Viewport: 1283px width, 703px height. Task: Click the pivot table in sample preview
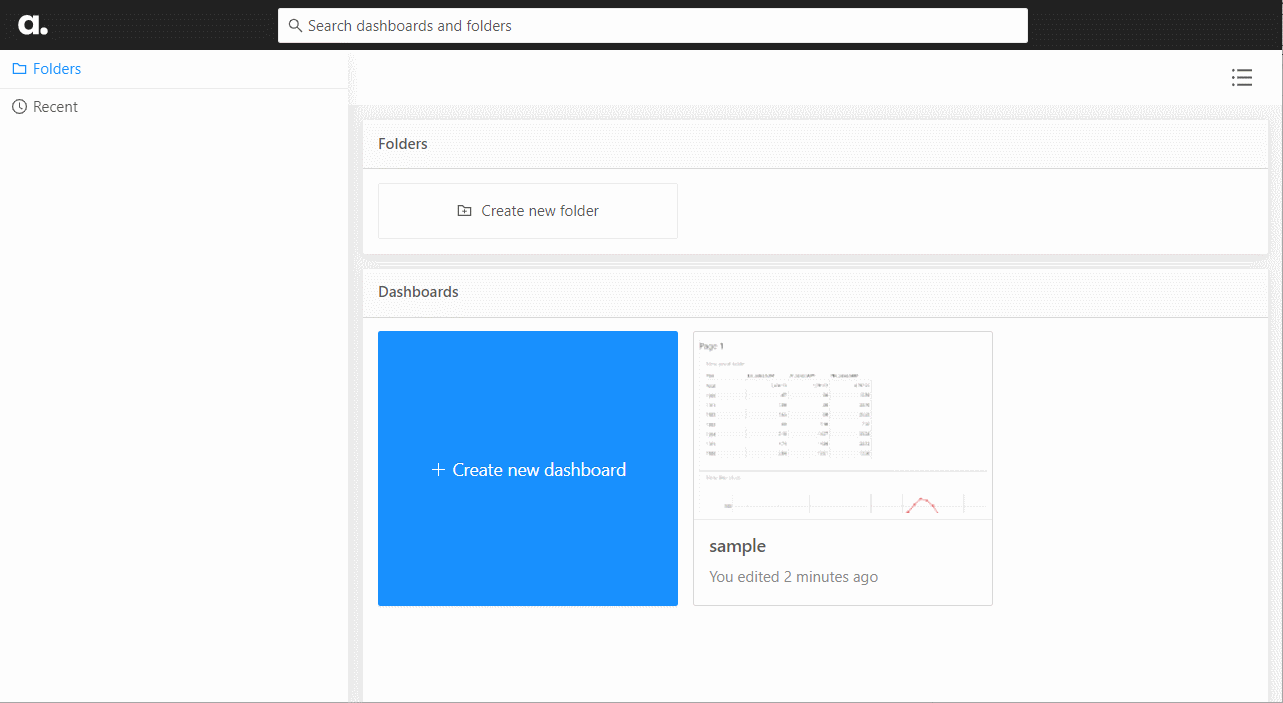(x=787, y=412)
